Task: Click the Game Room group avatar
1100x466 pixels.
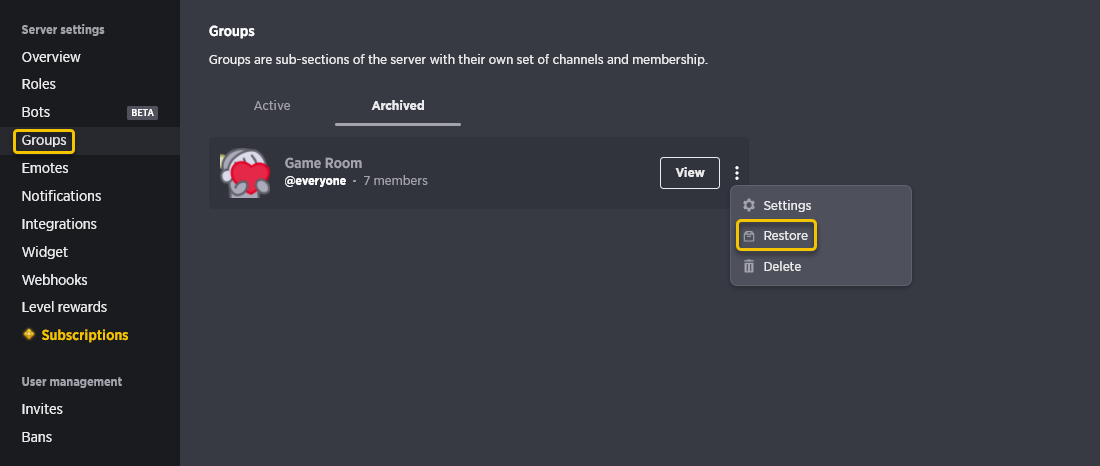Action: click(245, 173)
